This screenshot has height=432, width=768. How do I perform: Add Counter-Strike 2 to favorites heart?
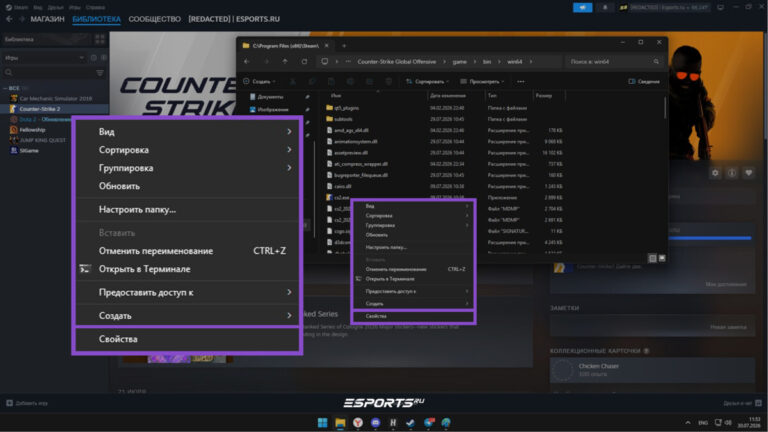pos(748,173)
